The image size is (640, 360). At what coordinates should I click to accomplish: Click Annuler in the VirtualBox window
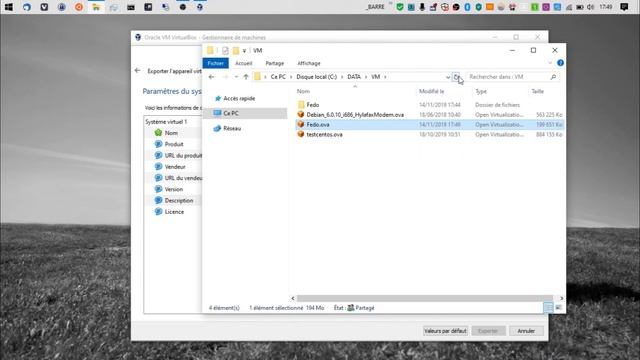coord(526,331)
